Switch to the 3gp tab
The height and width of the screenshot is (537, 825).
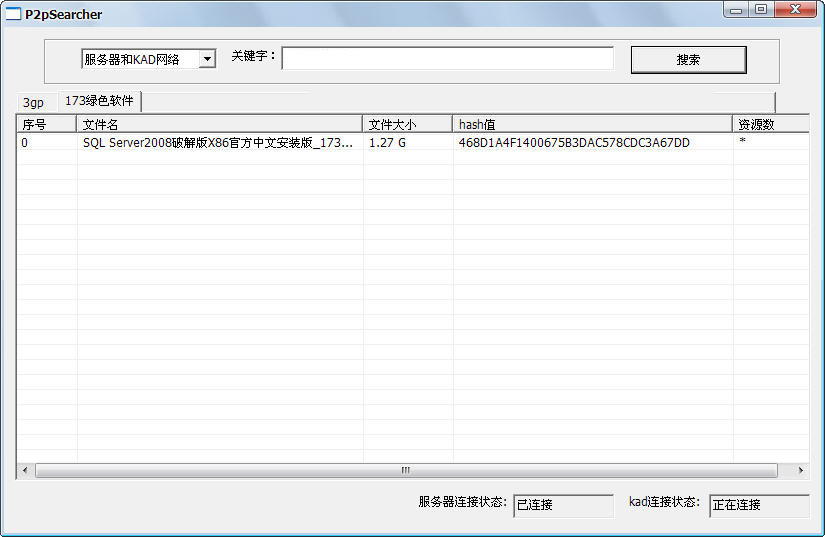[x=34, y=102]
